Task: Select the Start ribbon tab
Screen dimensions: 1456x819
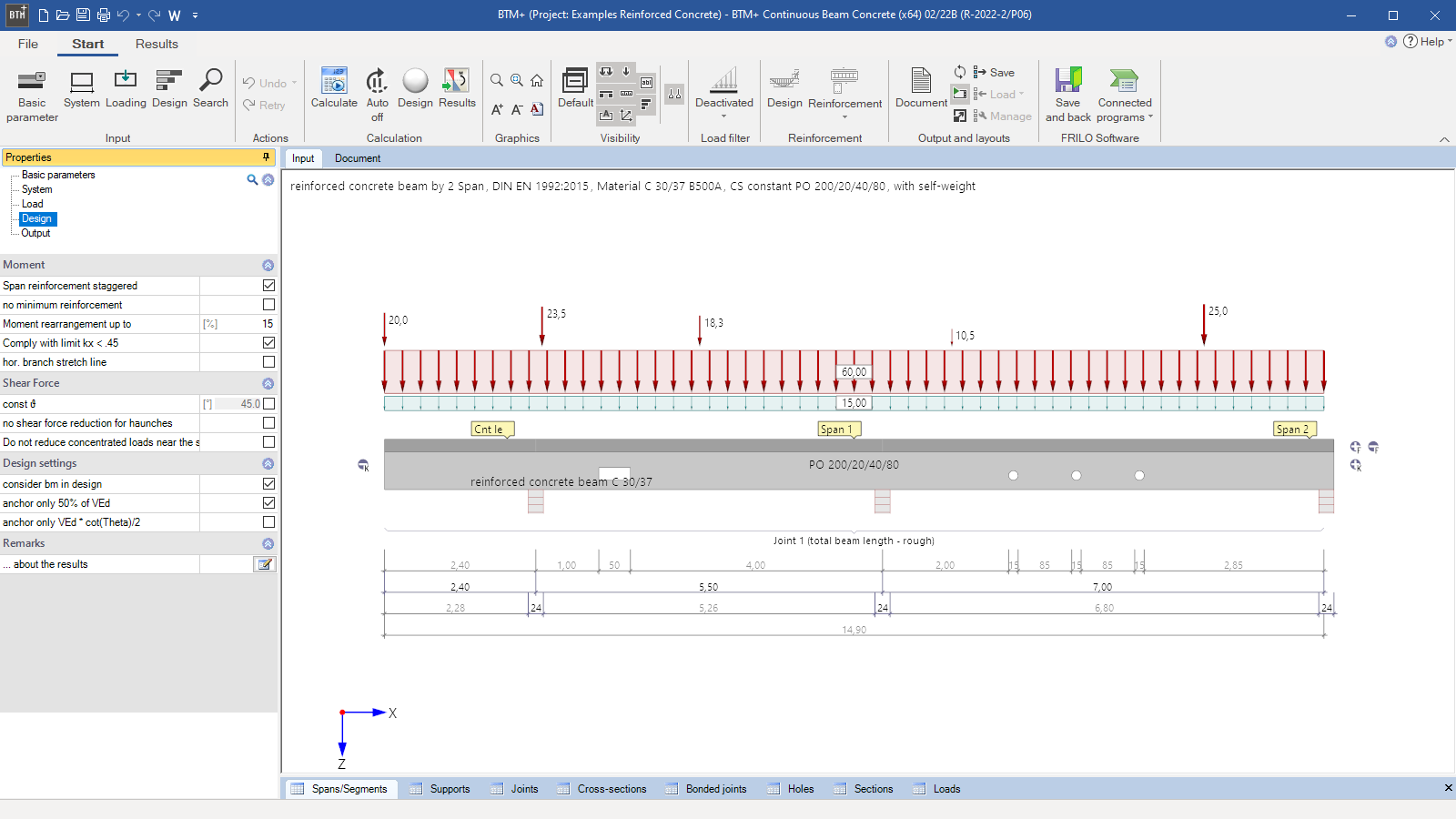Action: 88,44
